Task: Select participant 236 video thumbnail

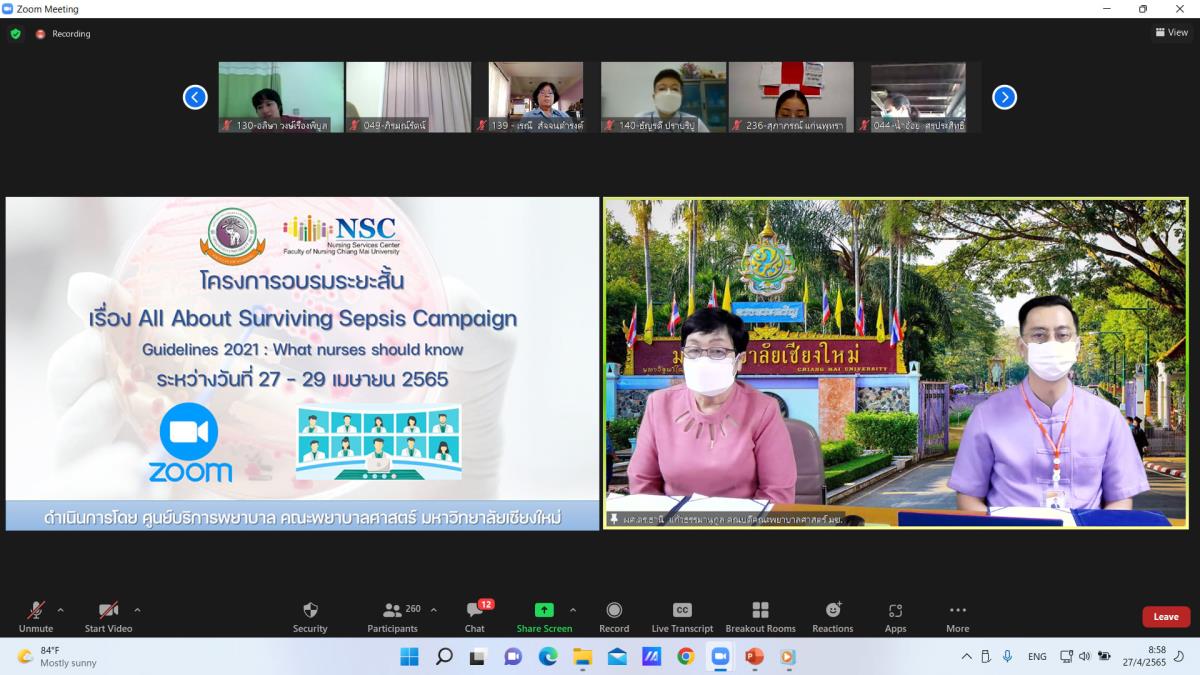Action: pyautogui.click(x=791, y=97)
